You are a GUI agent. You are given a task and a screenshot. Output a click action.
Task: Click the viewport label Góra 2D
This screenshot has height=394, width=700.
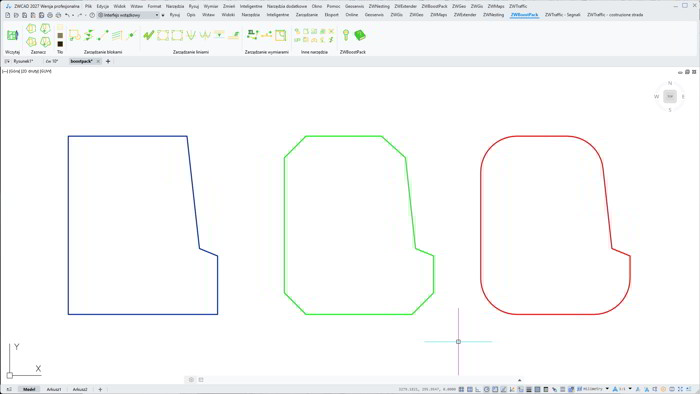pos(27,71)
